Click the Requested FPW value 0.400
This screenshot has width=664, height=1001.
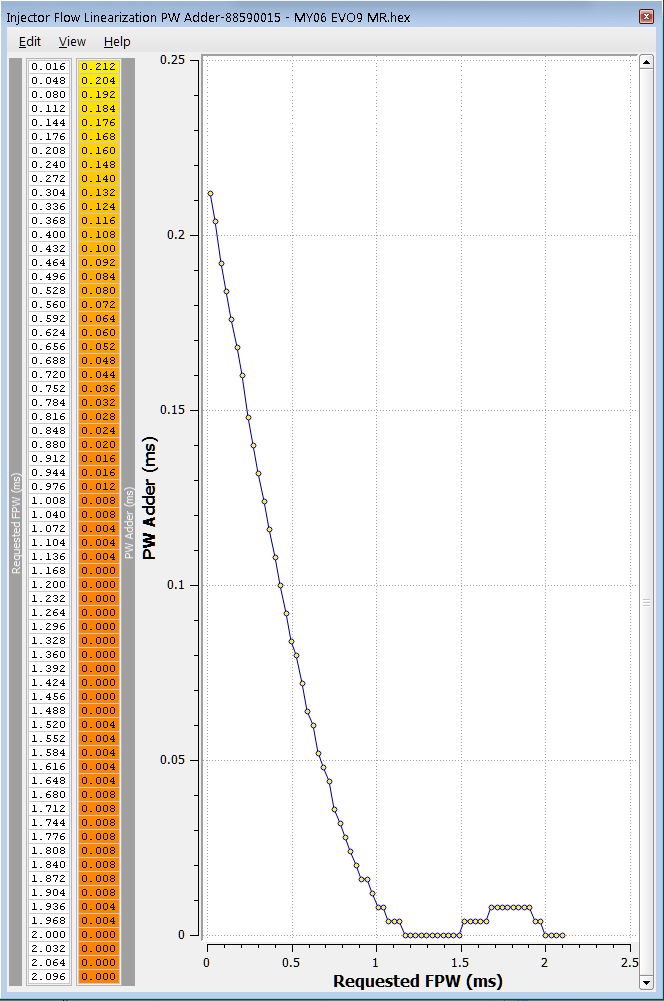coord(49,234)
